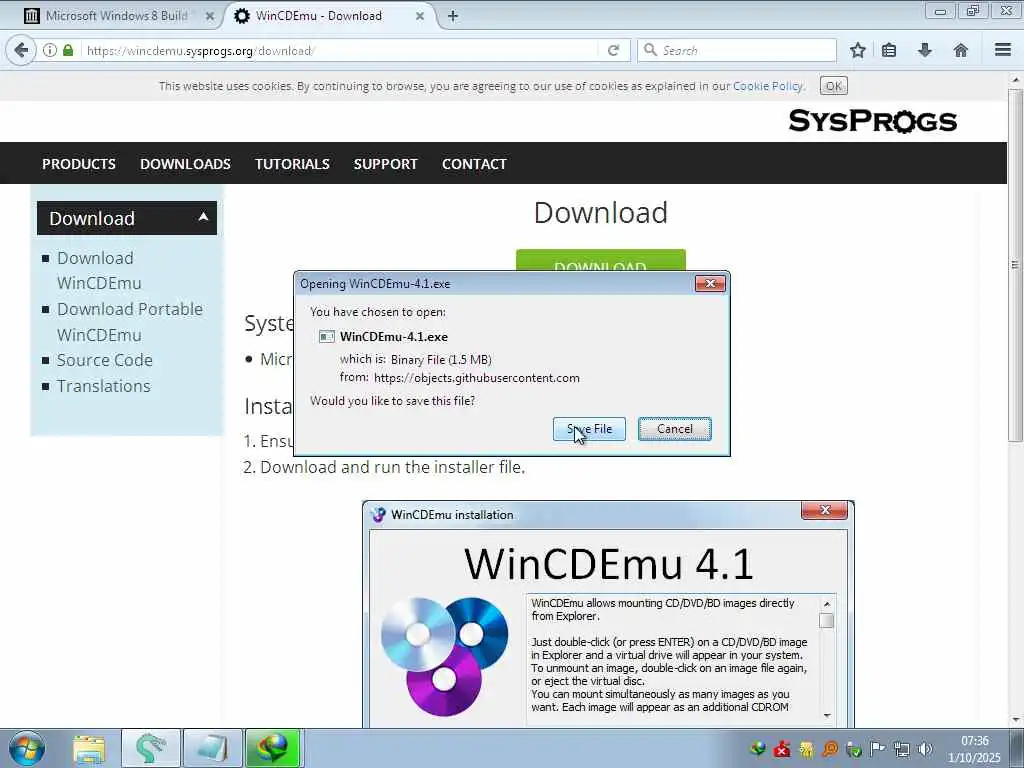1024x768 pixels.
Task: Open Download Portable WinCDEmu sidebar link
Action: click(129, 322)
